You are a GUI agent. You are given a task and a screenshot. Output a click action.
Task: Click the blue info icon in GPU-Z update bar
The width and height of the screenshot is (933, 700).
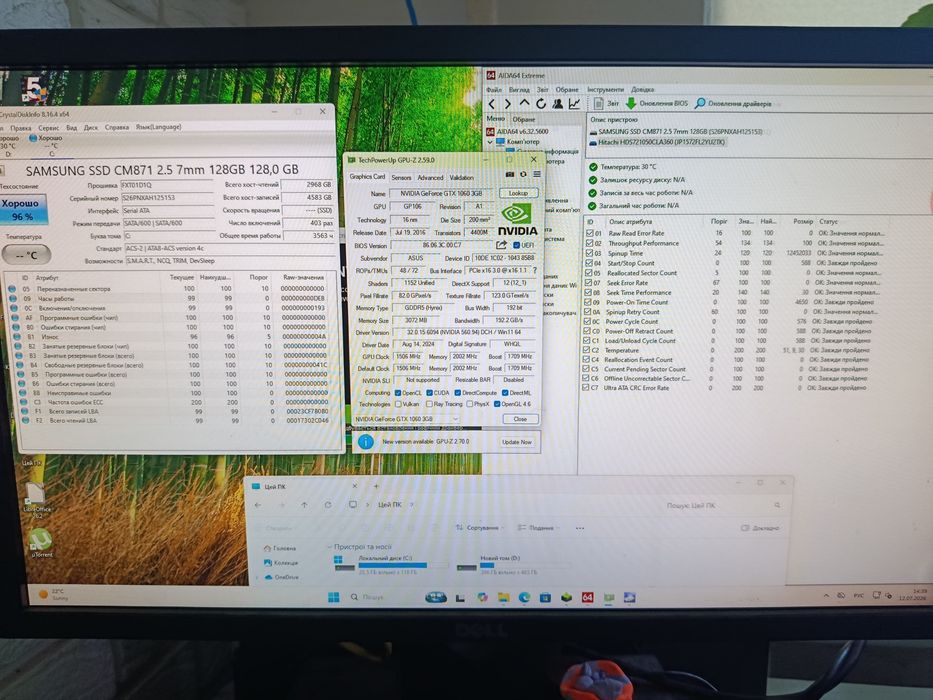point(365,442)
